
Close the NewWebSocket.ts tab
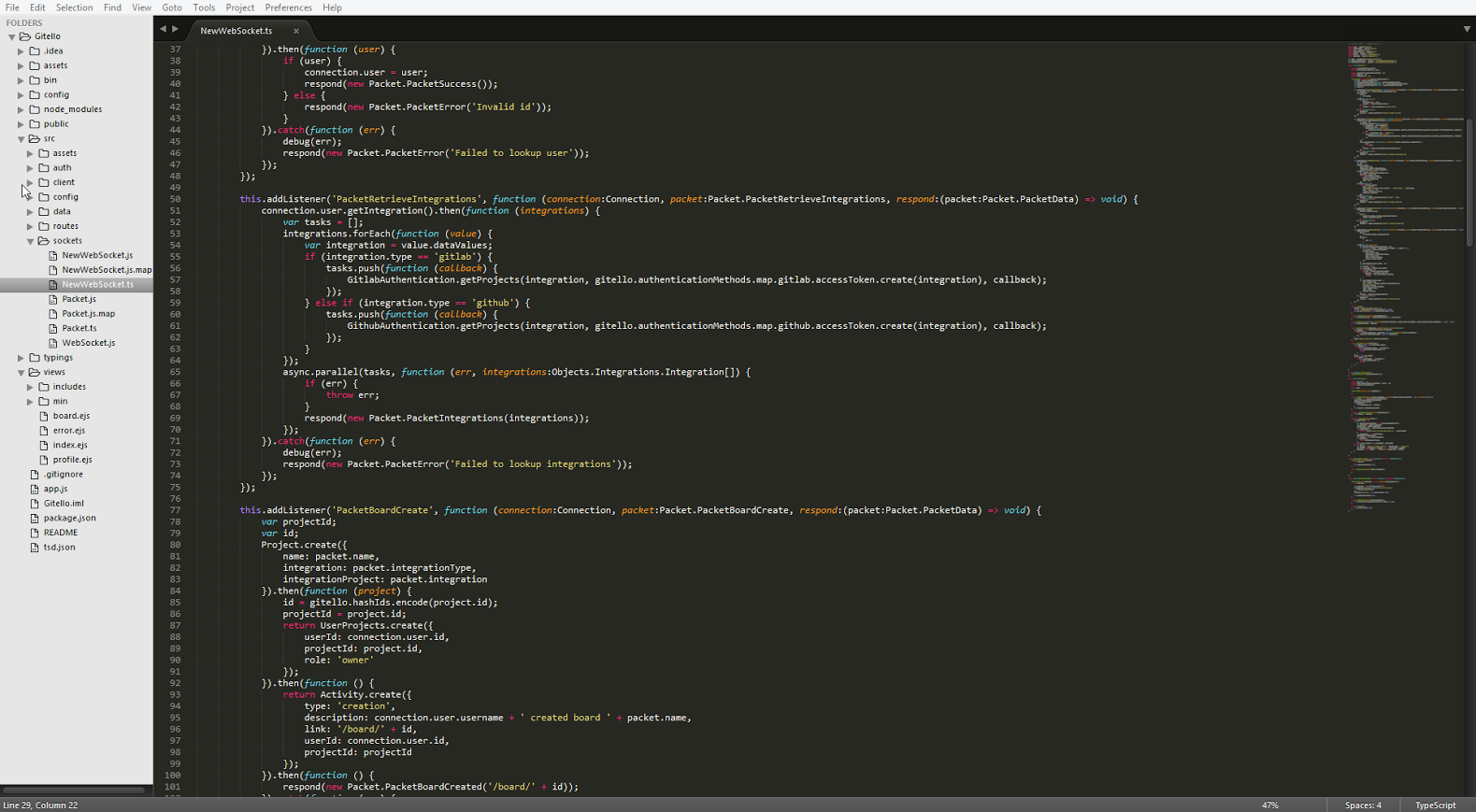pos(296,31)
